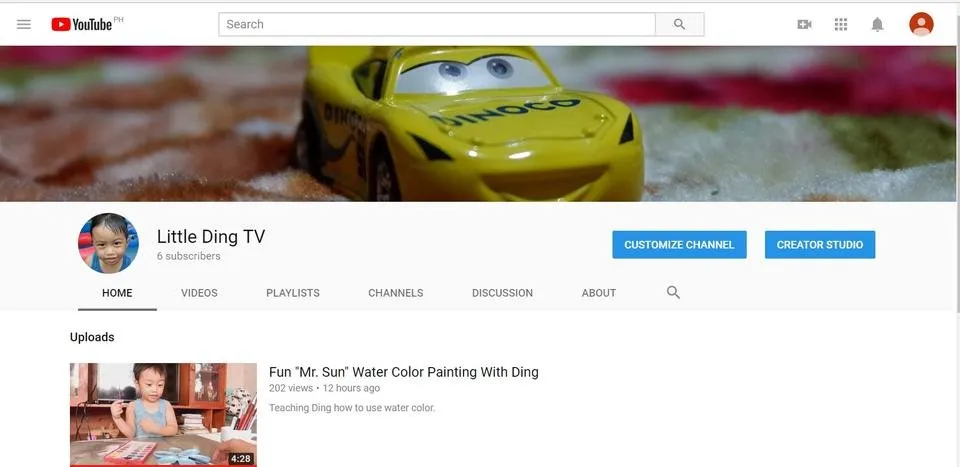Open the hamburger guide menu
The height and width of the screenshot is (467, 960).
click(24, 24)
